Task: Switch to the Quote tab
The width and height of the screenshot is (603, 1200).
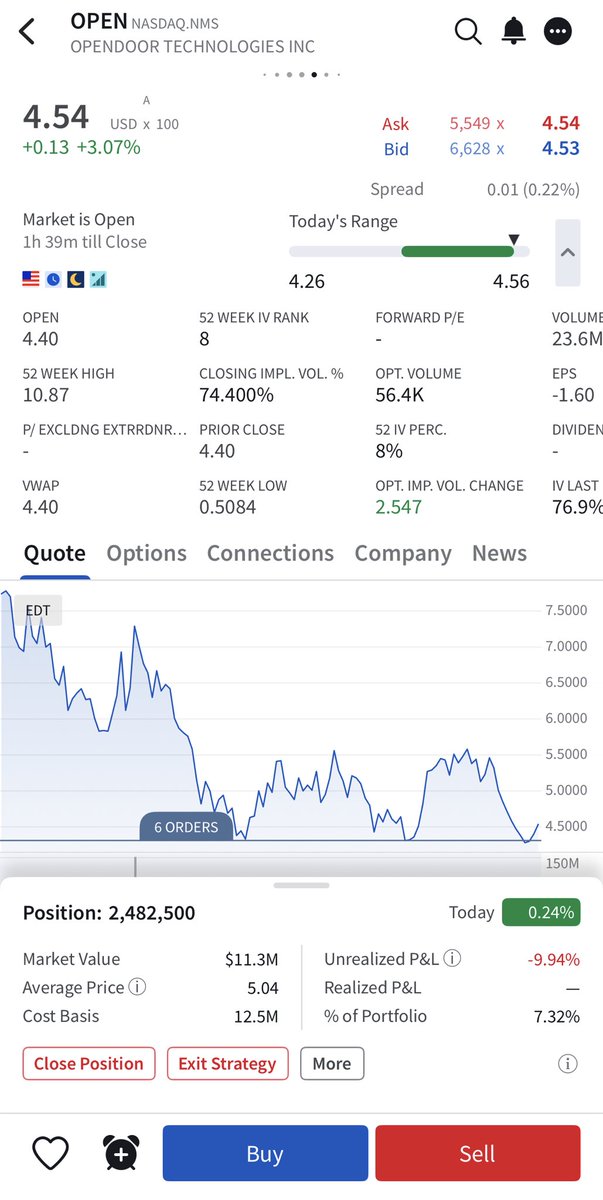Action: coord(54,554)
